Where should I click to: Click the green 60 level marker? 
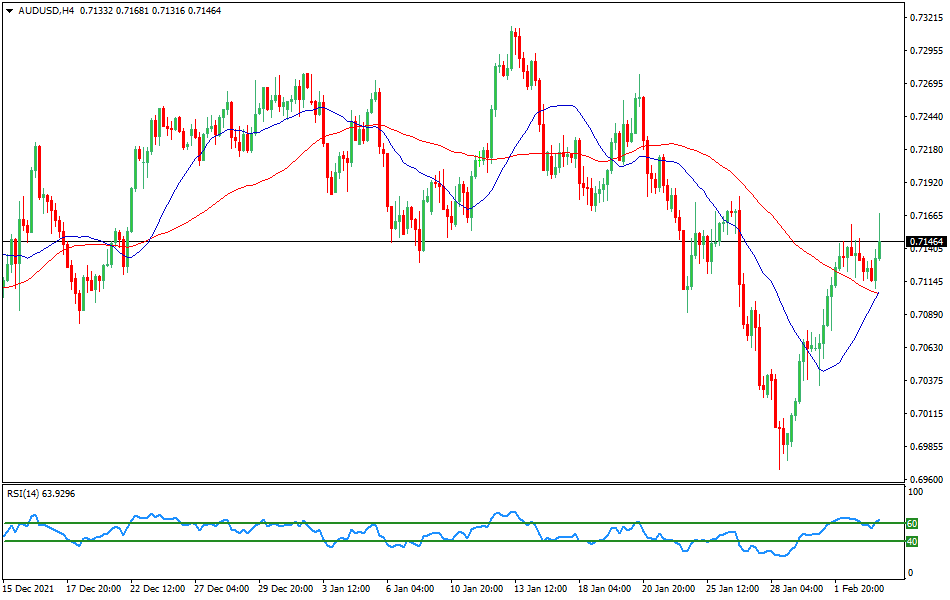point(911,522)
